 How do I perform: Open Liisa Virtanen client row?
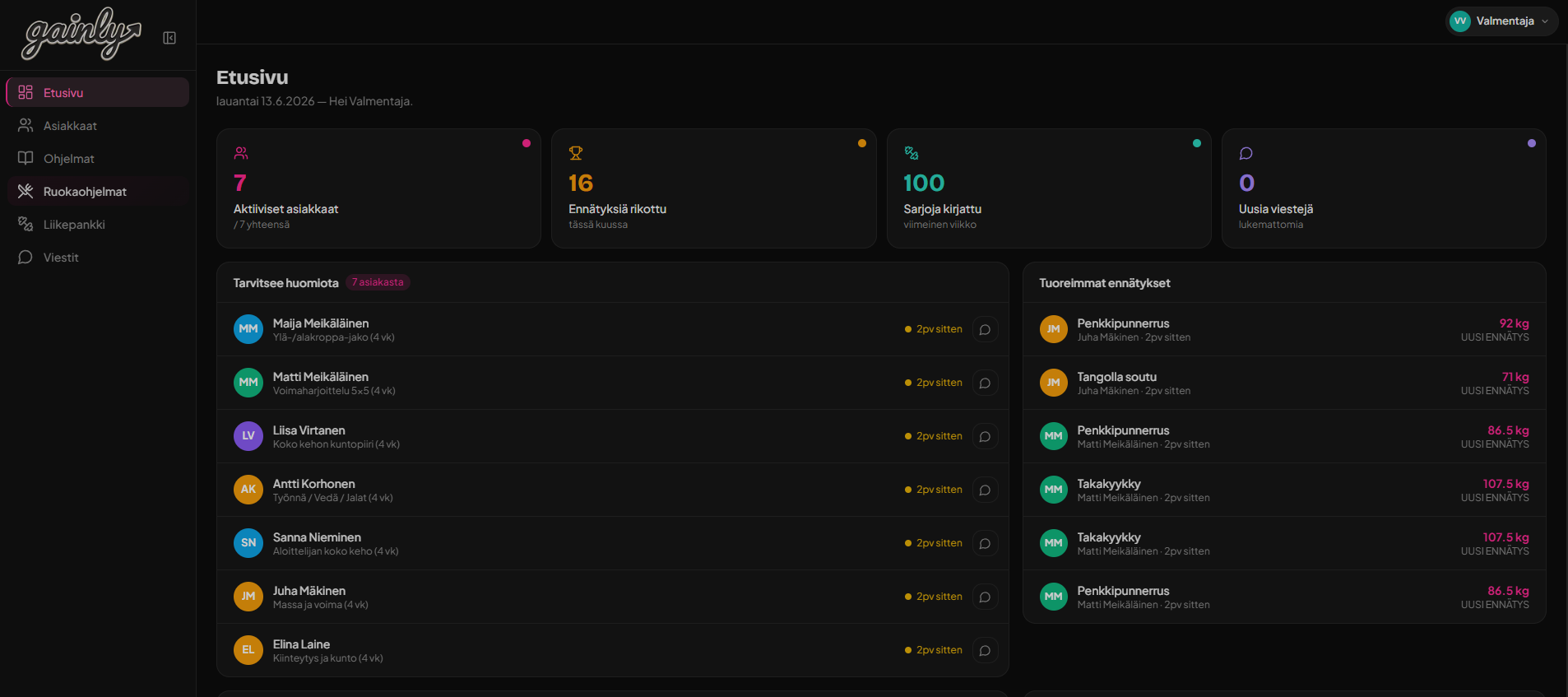click(x=612, y=436)
